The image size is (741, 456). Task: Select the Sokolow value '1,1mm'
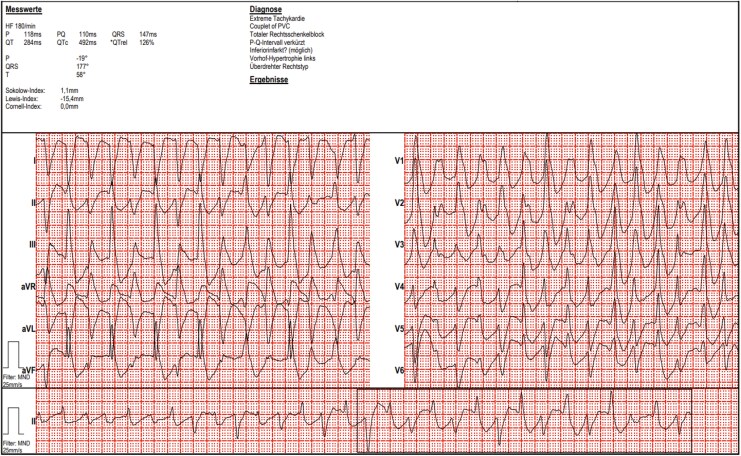69,90
